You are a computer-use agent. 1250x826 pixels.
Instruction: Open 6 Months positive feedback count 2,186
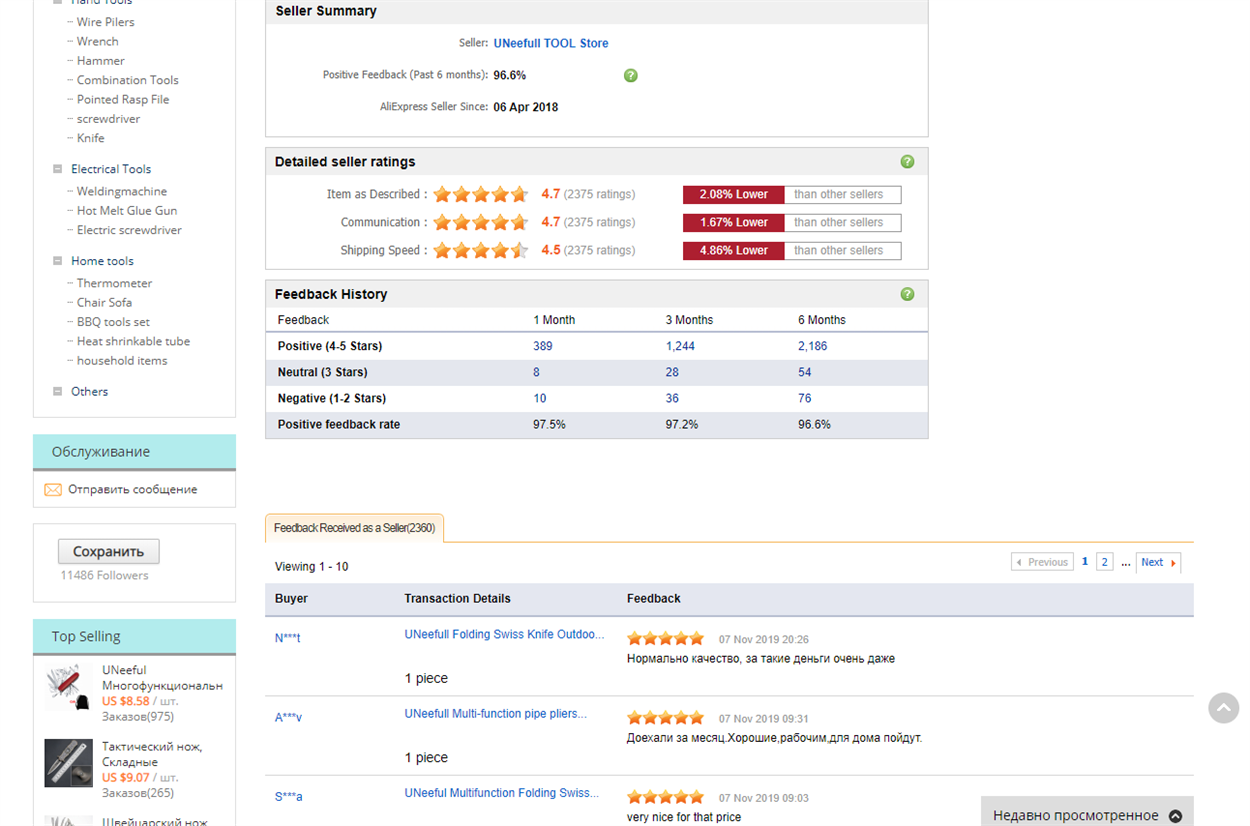[812, 346]
